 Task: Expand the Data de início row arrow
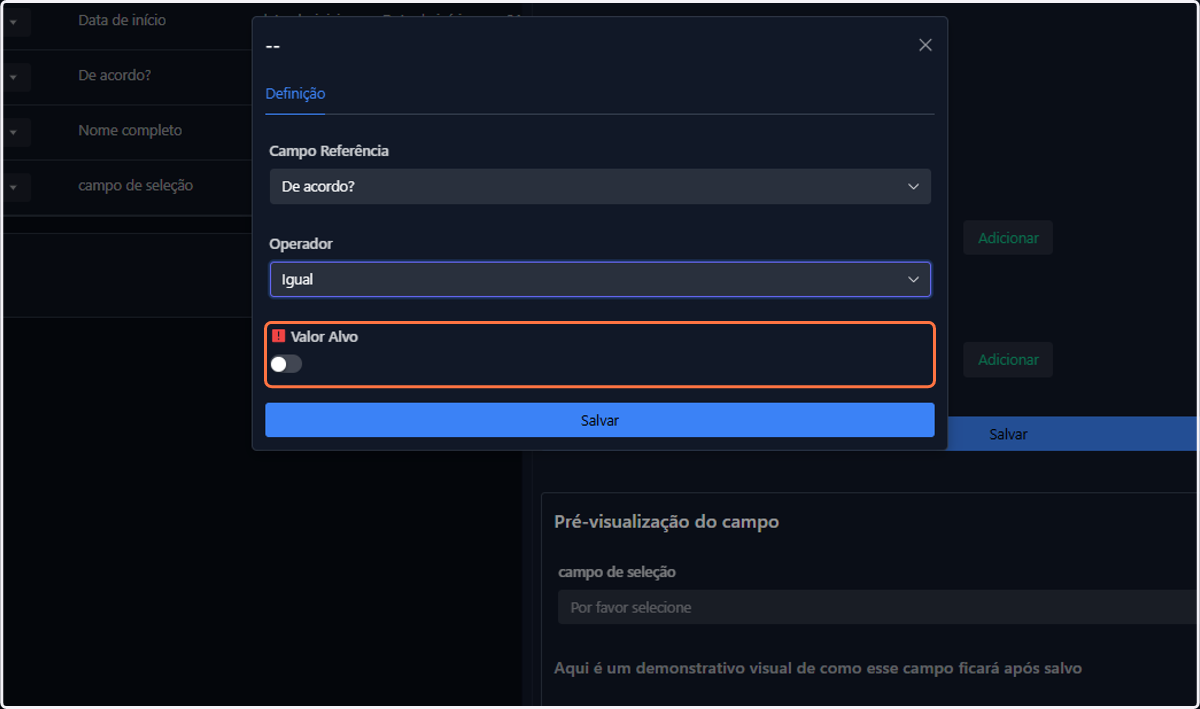click(x=16, y=22)
